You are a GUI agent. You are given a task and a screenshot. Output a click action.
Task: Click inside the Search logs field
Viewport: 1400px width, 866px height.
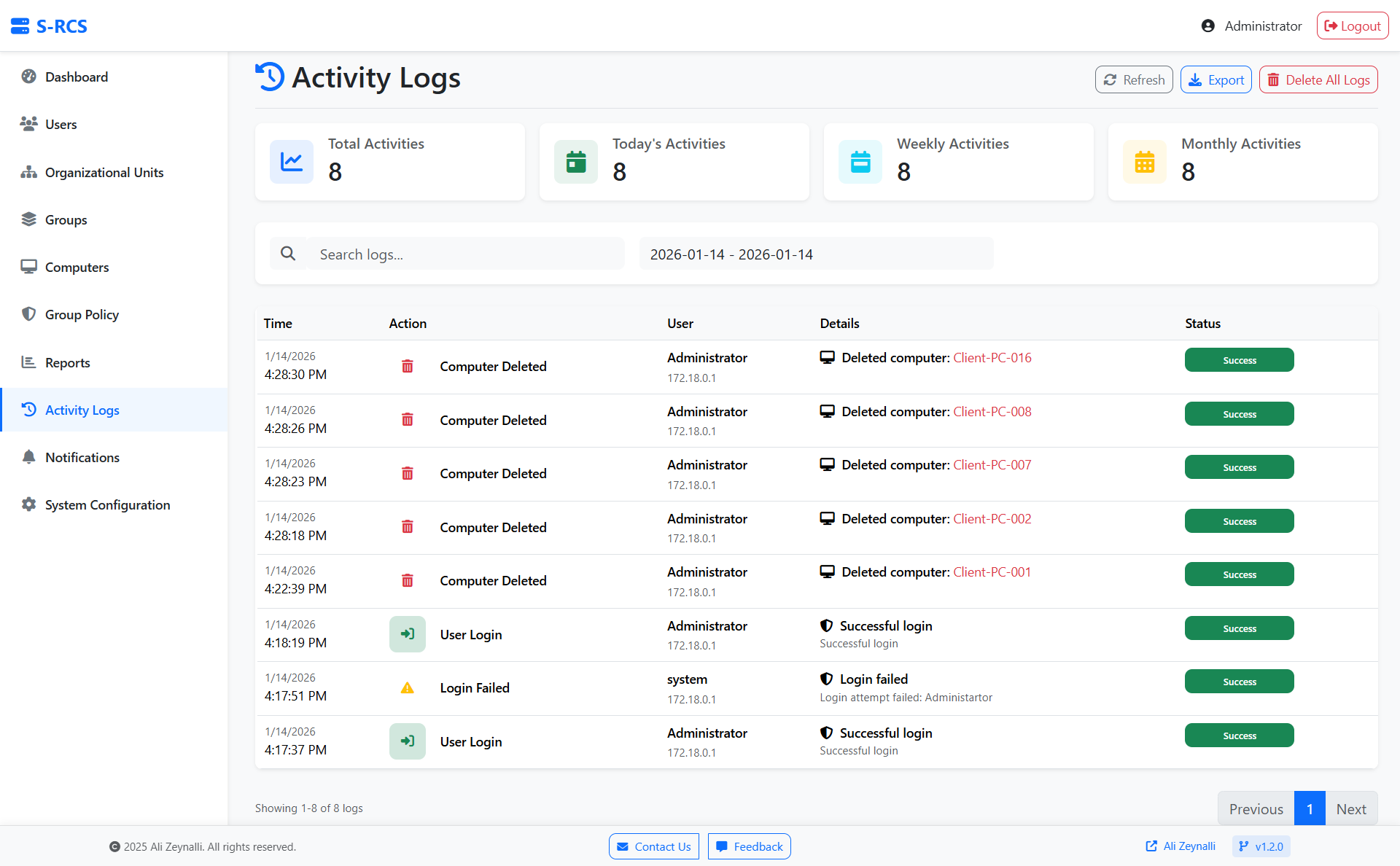467,254
